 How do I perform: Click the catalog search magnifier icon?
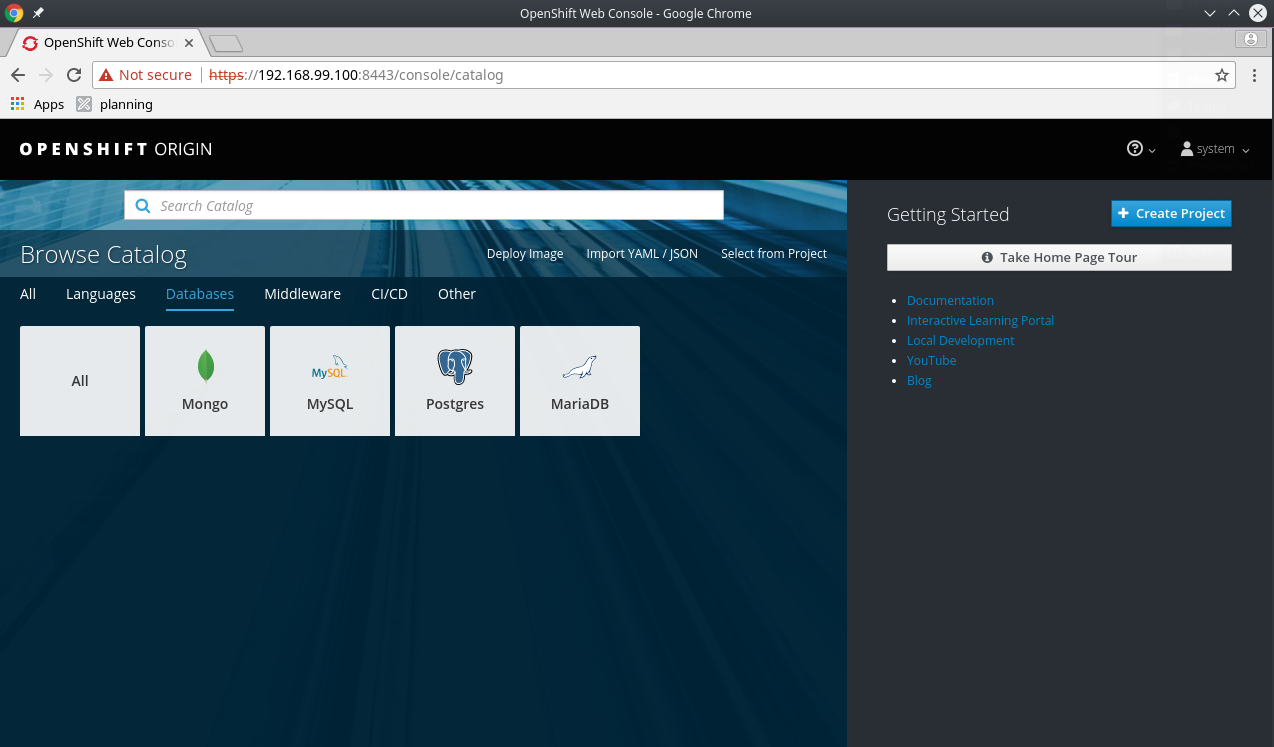[x=142, y=206]
